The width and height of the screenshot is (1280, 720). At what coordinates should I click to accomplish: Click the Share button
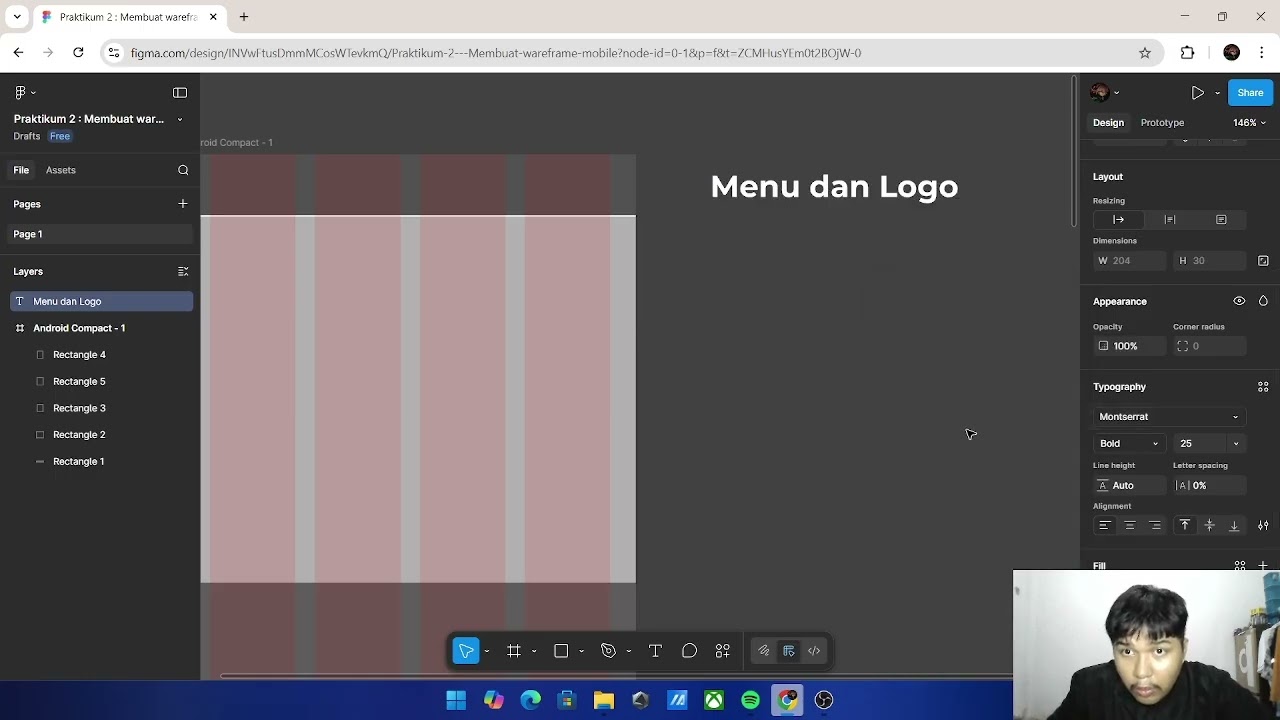point(1250,93)
